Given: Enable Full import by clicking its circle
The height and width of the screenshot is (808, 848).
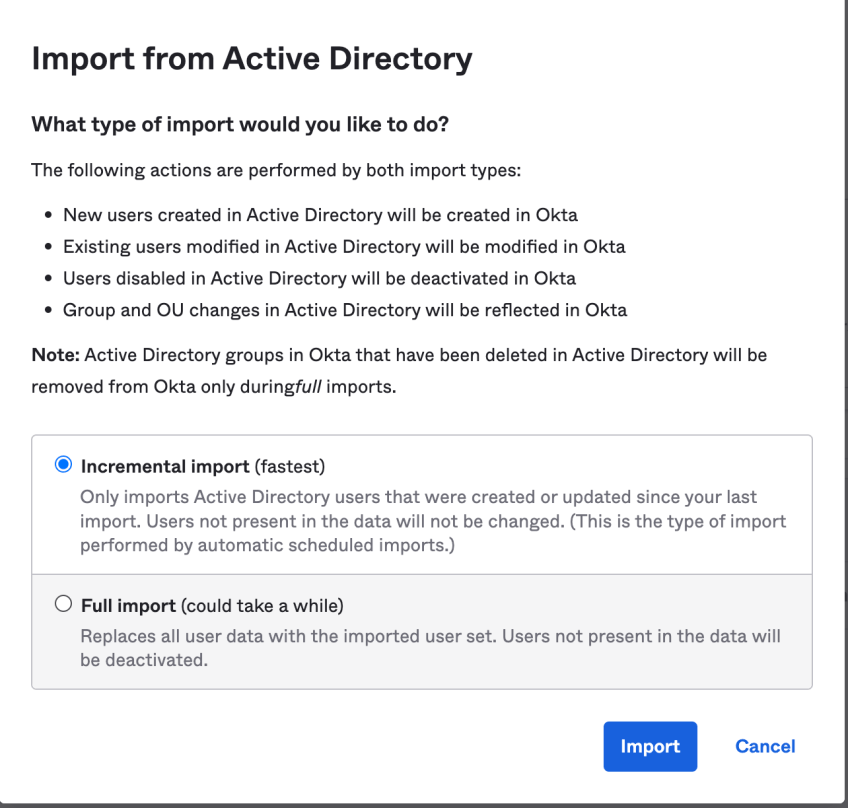Looking at the screenshot, I should point(62,604).
